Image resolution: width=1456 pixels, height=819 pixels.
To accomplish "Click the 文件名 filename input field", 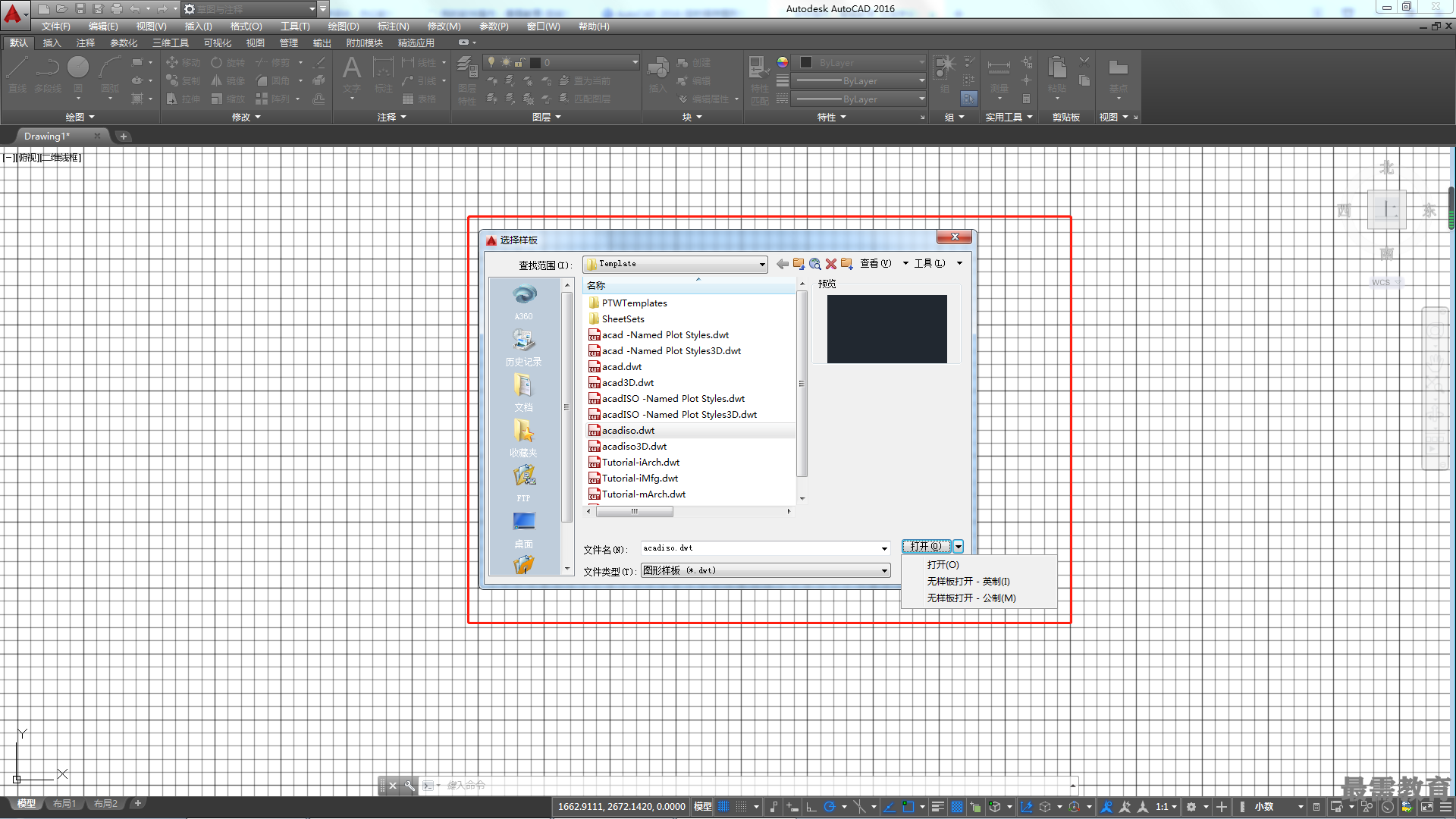I will pos(760,548).
